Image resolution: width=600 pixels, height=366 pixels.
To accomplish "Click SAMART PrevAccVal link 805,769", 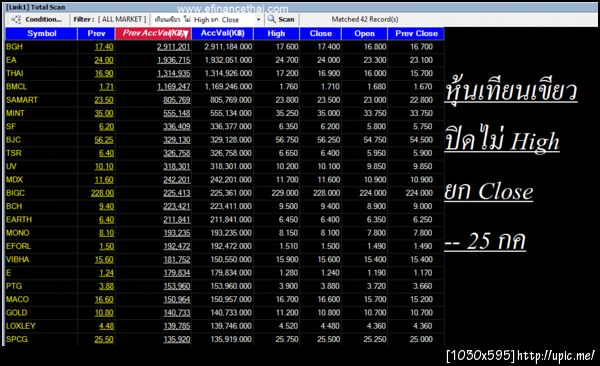I will pyautogui.click(x=177, y=100).
